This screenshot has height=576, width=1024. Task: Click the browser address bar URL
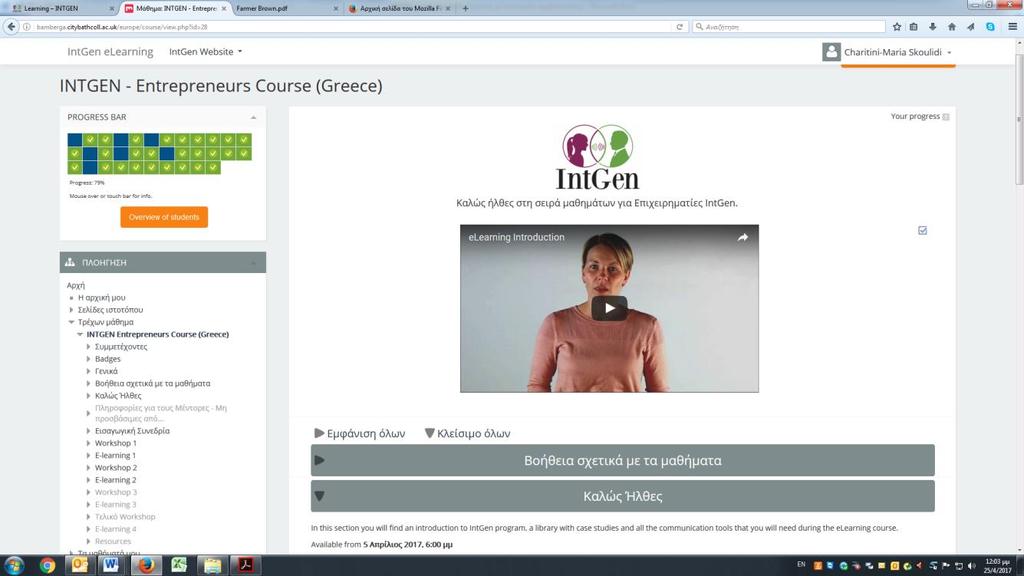tap(122, 27)
